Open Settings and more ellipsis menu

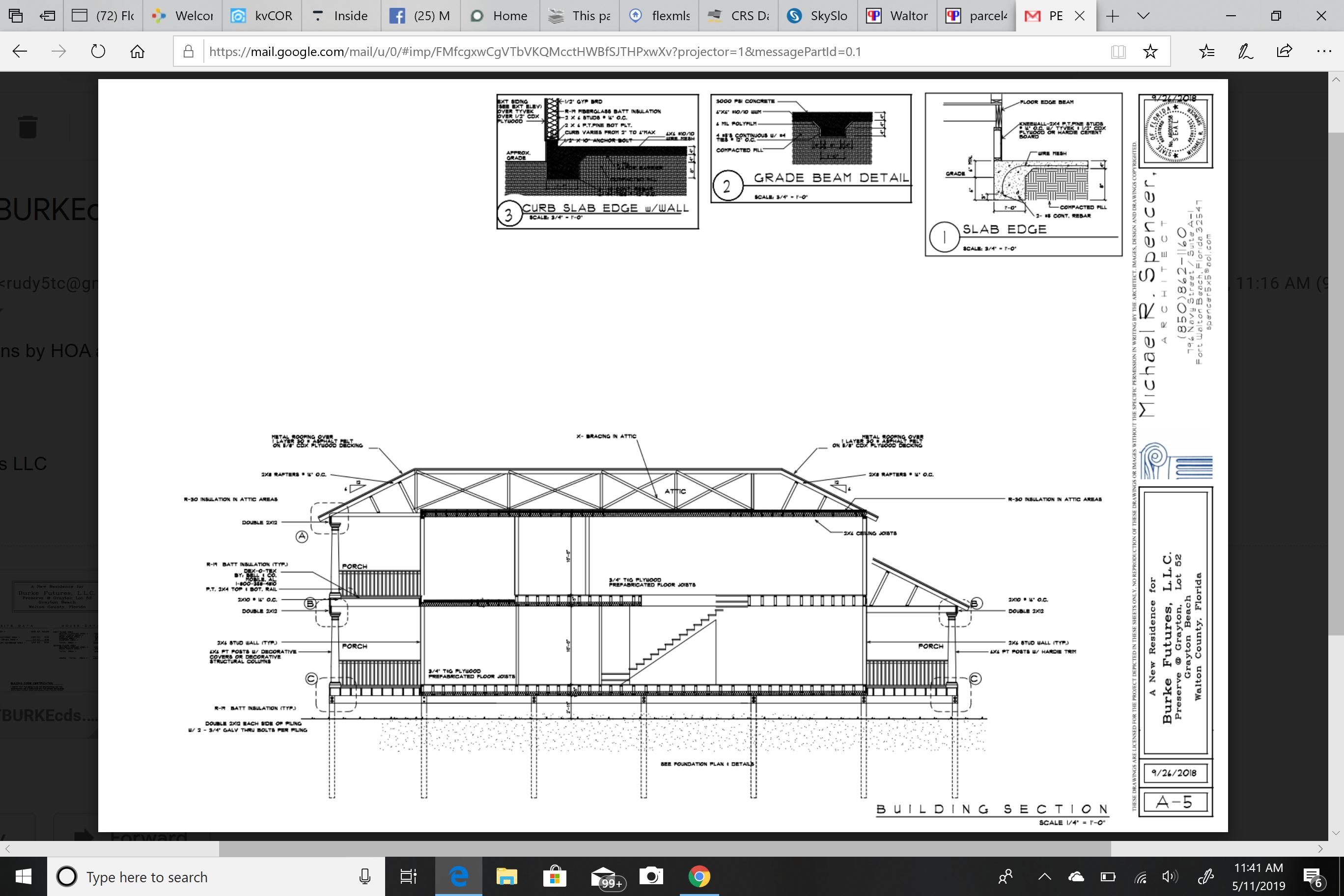1323,52
